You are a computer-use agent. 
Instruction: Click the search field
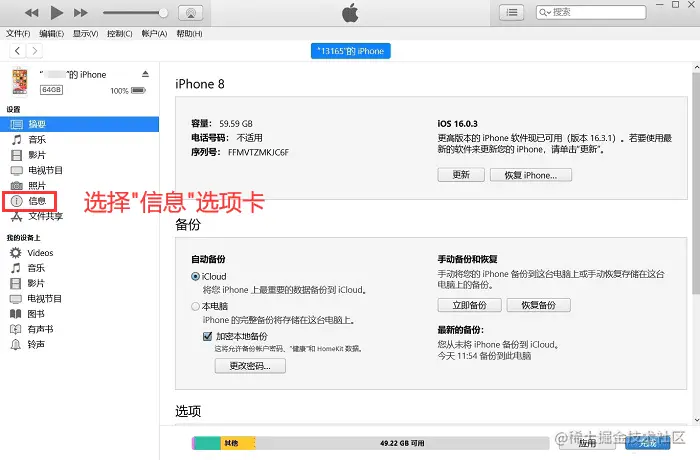click(x=591, y=13)
